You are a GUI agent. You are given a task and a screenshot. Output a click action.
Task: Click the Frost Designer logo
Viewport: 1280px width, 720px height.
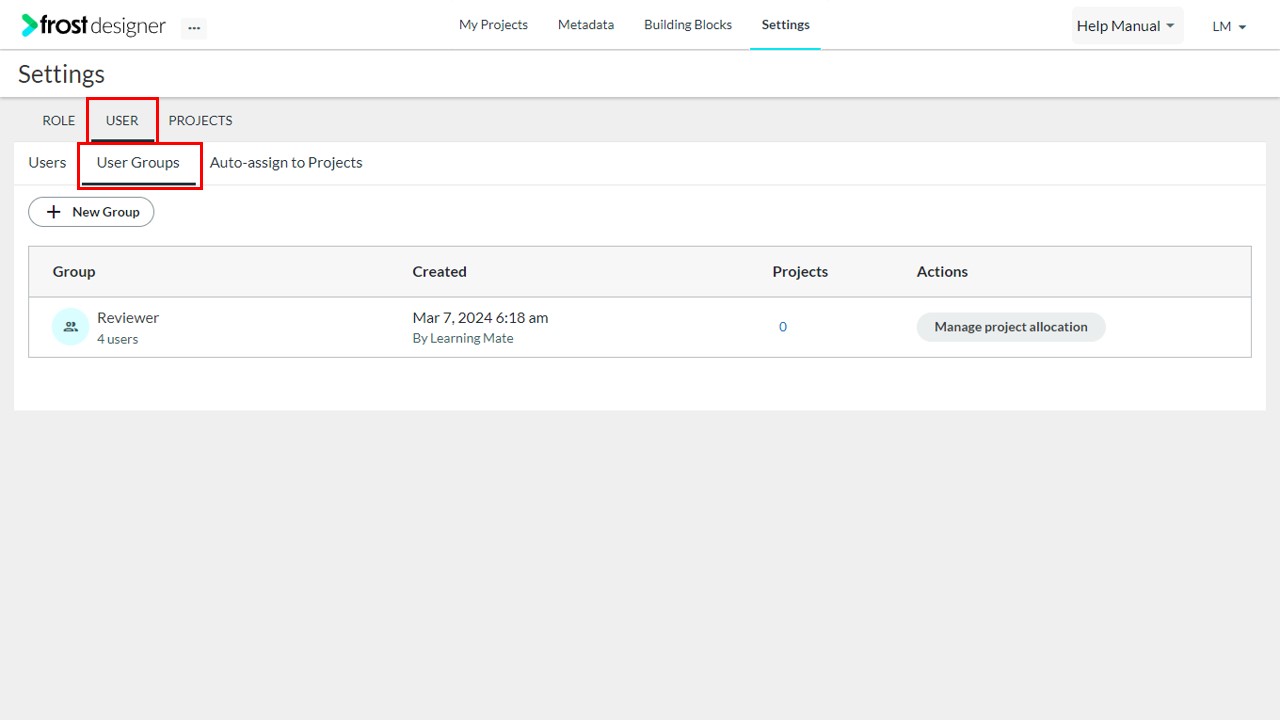click(x=93, y=26)
